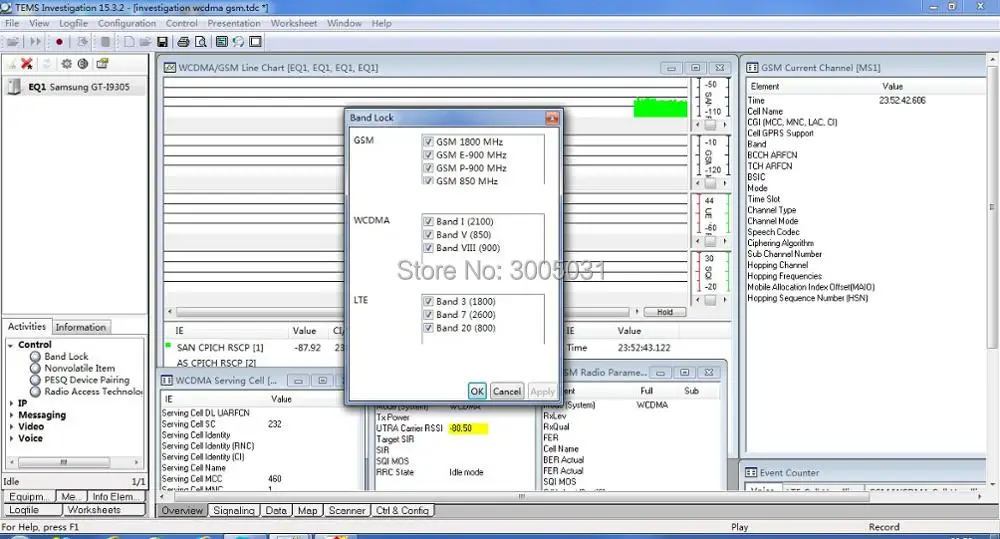Viewport: 1000px width, 539px height.
Task: Toggle WCDMA Band V (850) checkbox
Action: (428, 235)
